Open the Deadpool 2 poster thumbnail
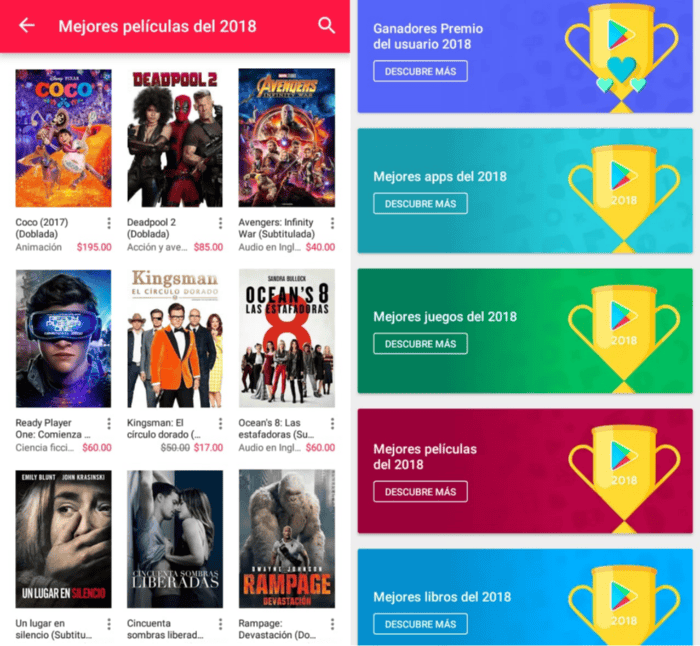Viewport: 700px width, 646px height. [175, 138]
